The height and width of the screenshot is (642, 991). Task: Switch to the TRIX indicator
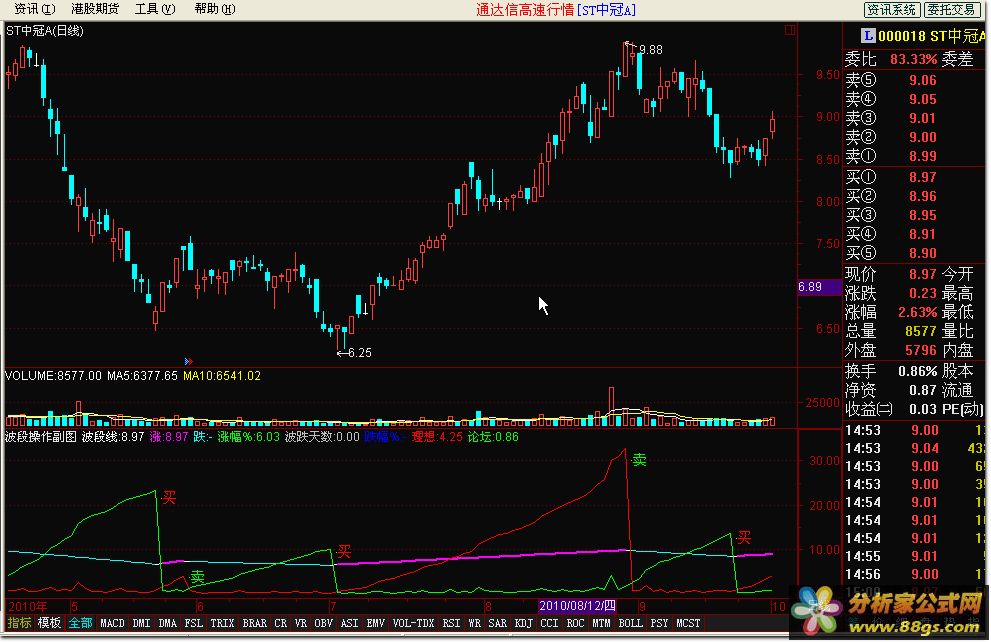(x=222, y=623)
